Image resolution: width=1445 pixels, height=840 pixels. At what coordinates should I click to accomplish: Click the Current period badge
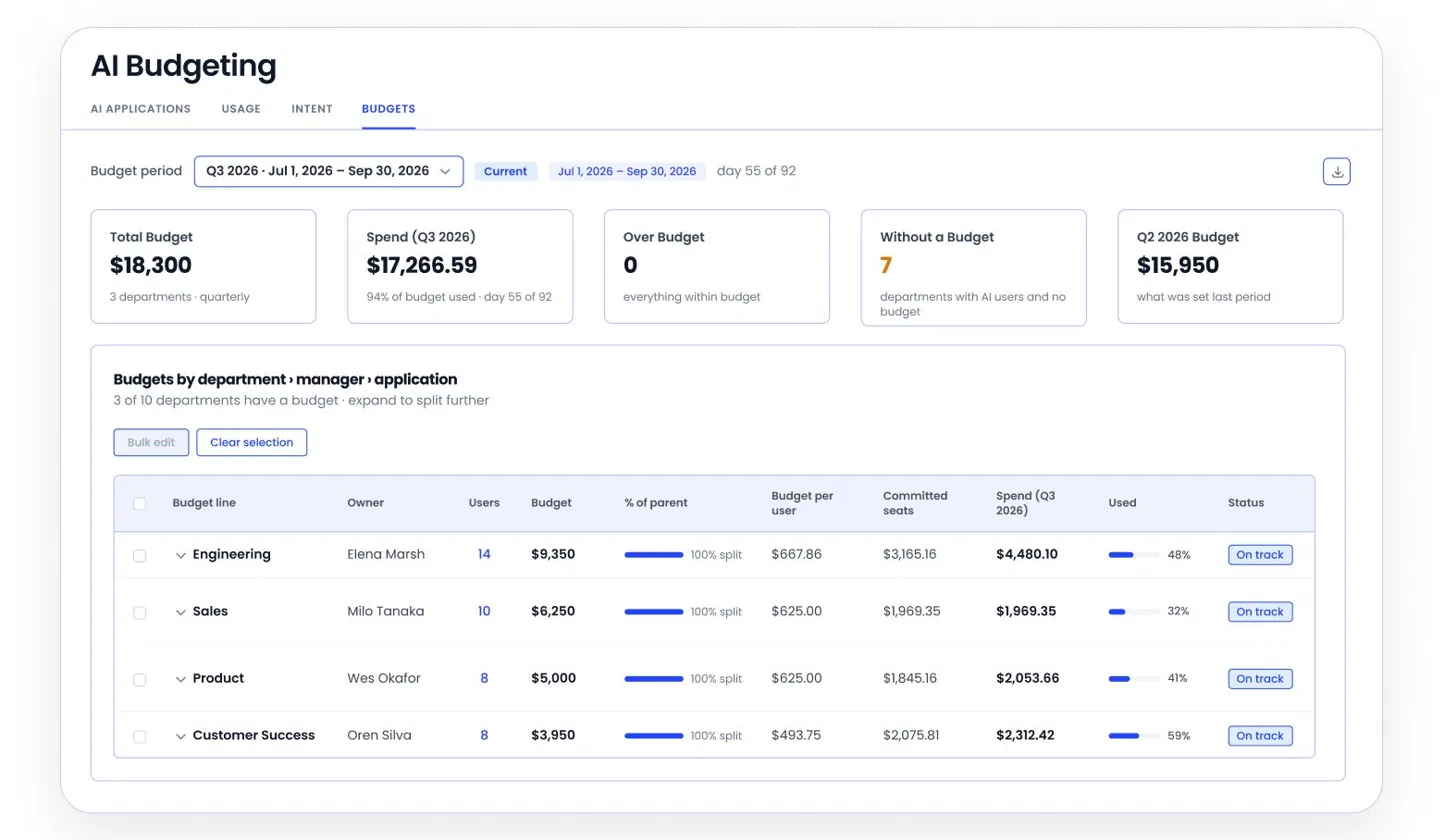click(x=506, y=171)
